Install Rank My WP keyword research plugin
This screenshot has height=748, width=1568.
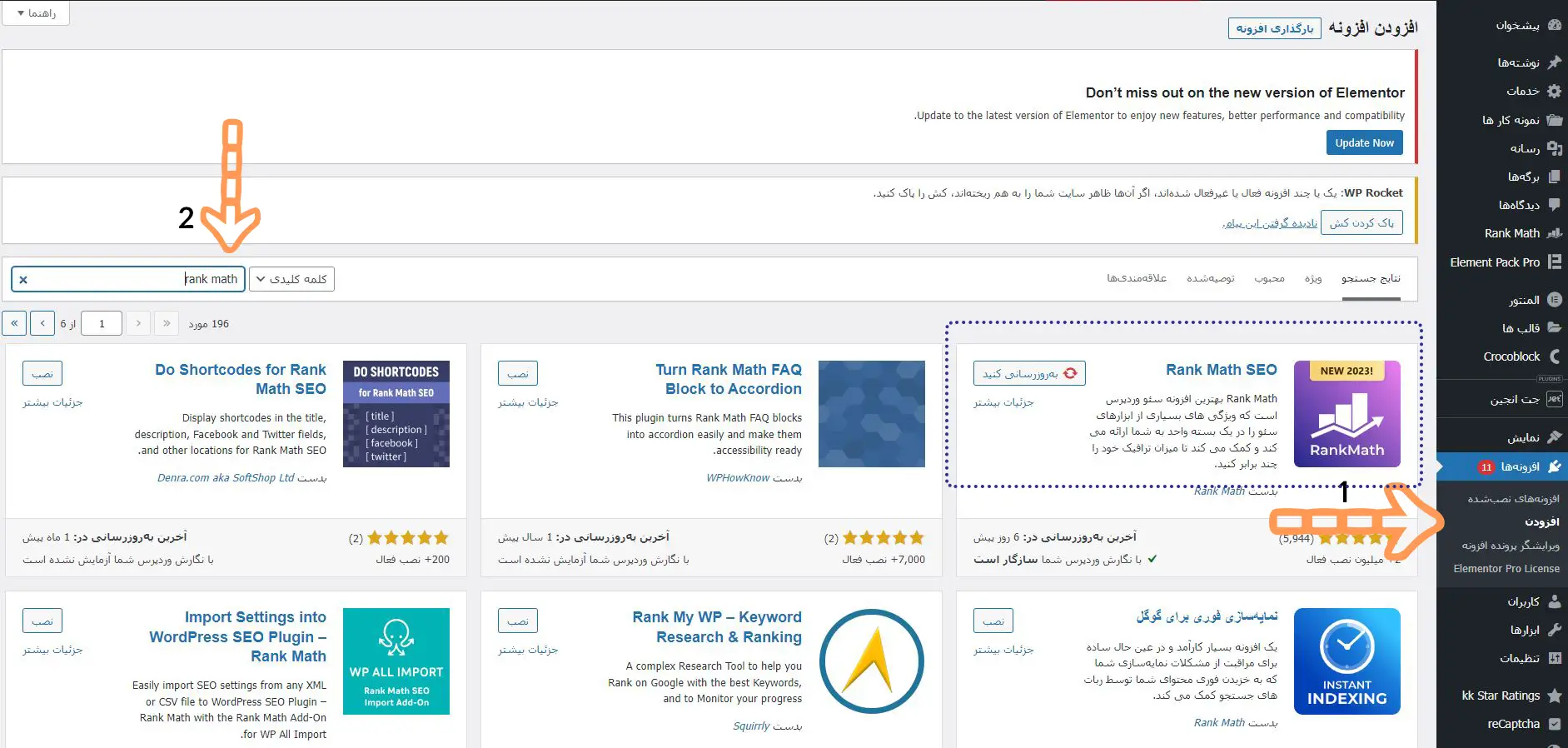pyautogui.click(x=518, y=621)
